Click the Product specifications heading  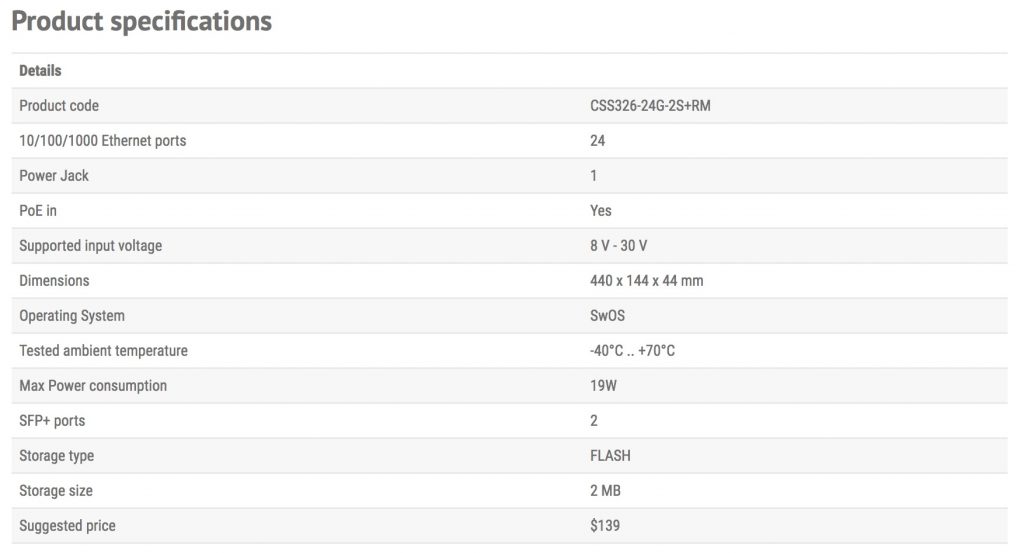click(141, 21)
